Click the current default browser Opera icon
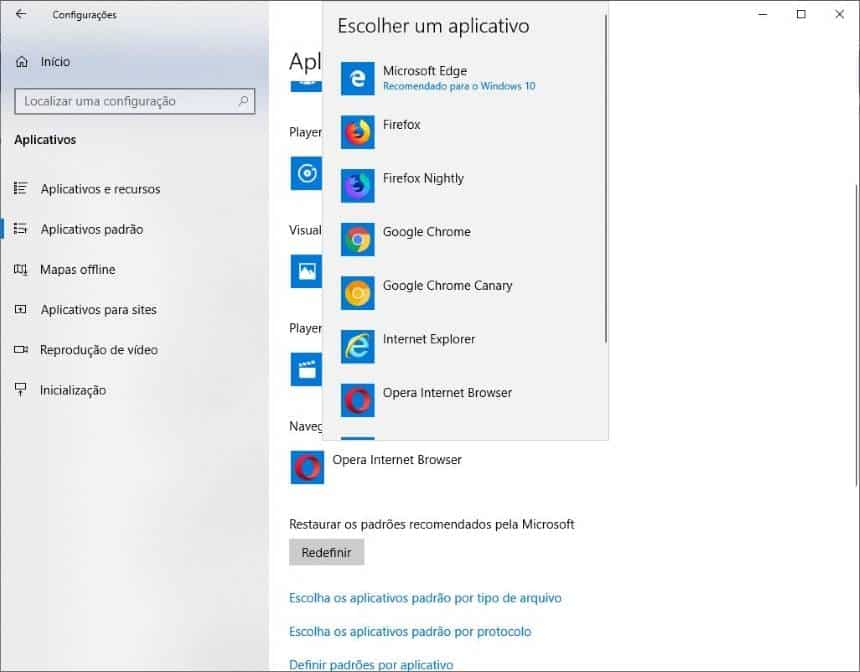Image resolution: width=860 pixels, height=672 pixels. coord(307,467)
